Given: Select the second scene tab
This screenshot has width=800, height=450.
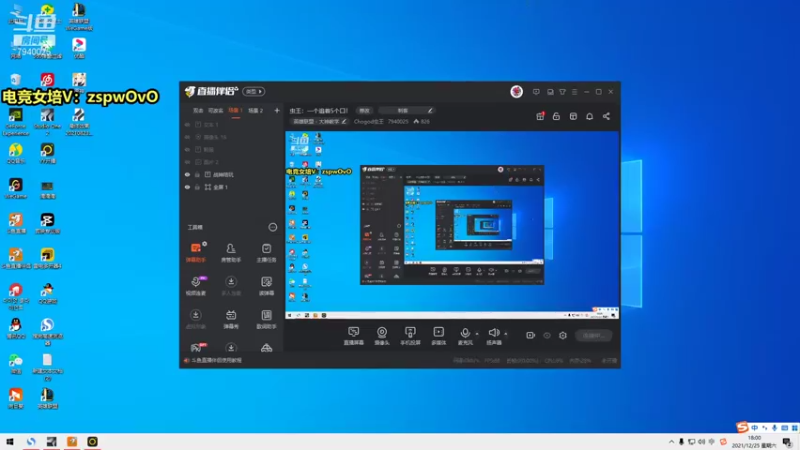Looking at the screenshot, I should pyautogui.click(x=215, y=111).
